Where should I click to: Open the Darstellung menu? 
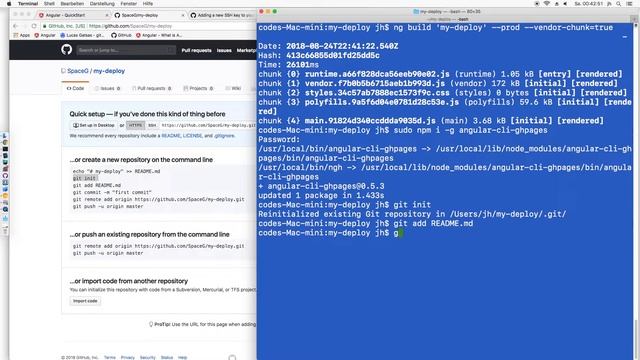point(102,3)
